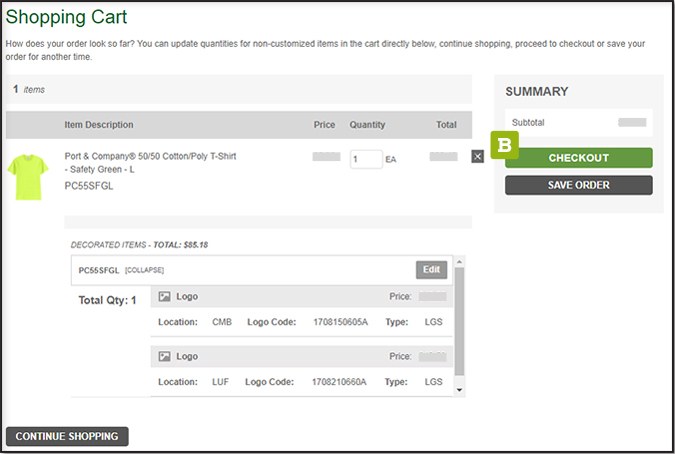Click scroll up arrow in decorated items
The width and height of the screenshot is (675, 454).
[x=459, y=263]
